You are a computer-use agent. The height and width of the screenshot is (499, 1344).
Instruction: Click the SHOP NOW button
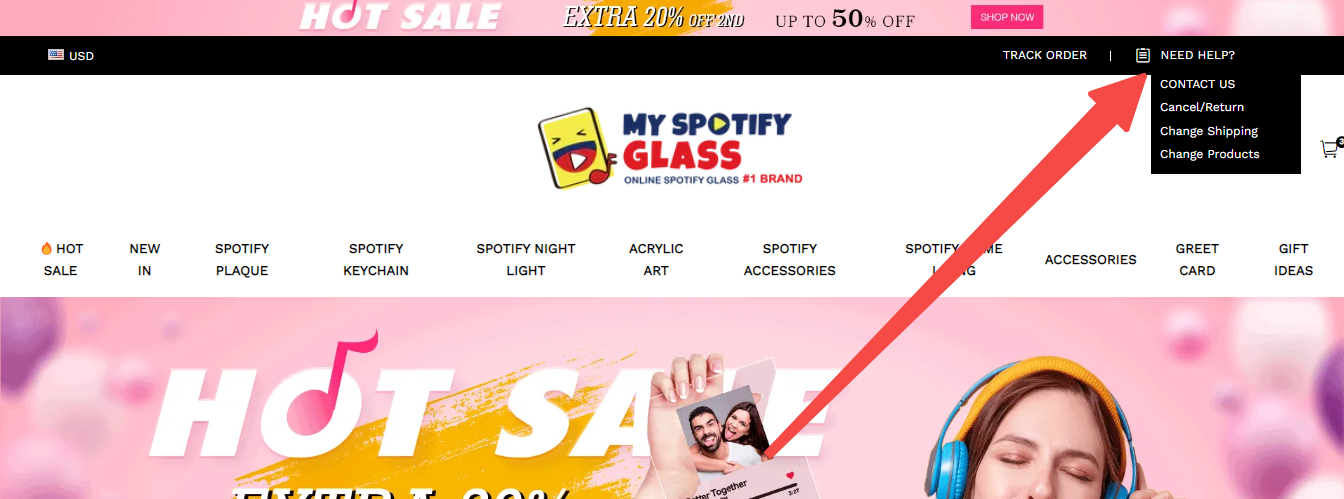(1007, 17)
